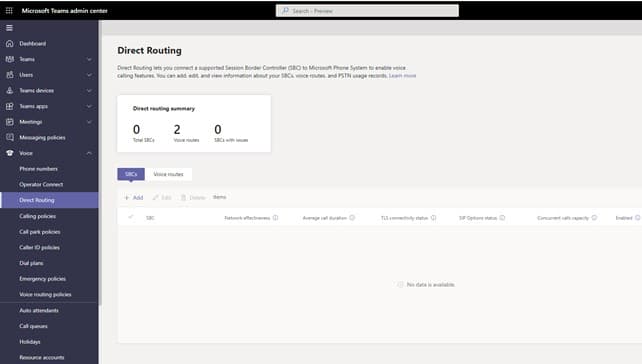Click the Teams devices icon in sidebar
642x364 pixels.
pyautogui.click(x=10, y=90)
